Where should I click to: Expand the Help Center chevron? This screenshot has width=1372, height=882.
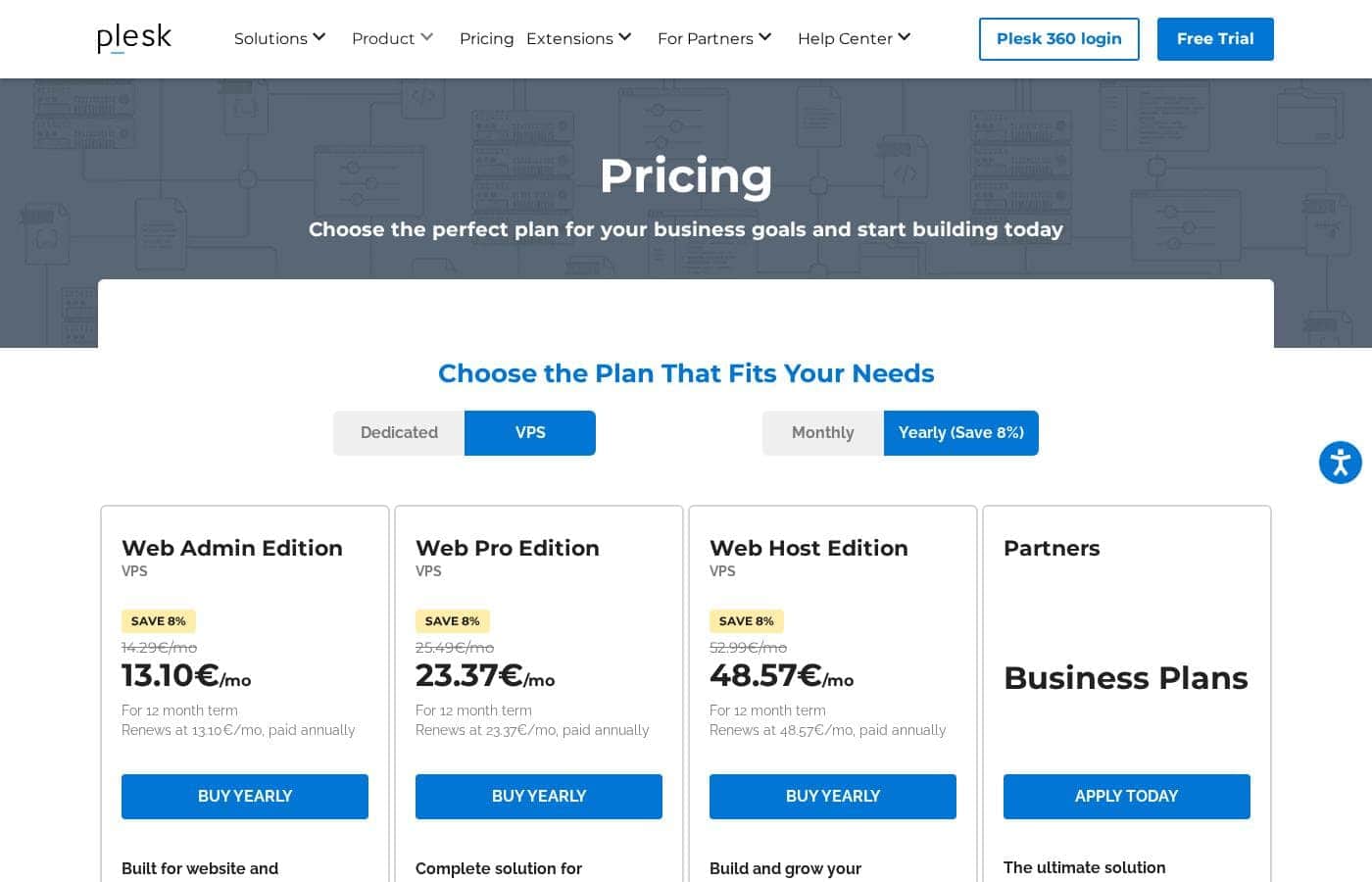click(x=904, y=37)
